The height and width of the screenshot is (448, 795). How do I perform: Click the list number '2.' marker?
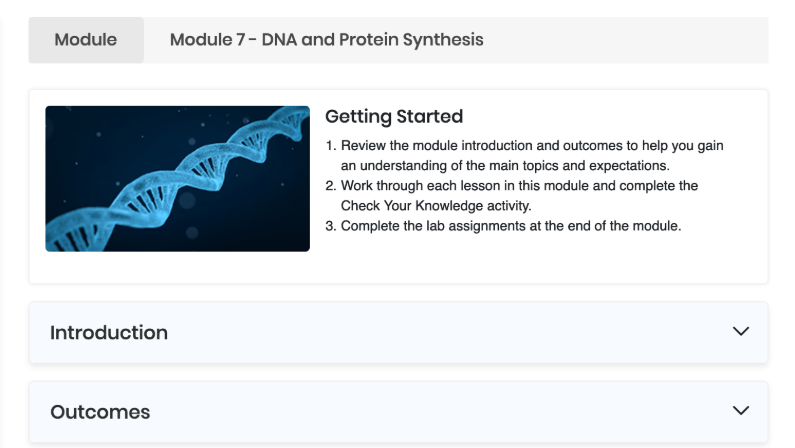[331, 186]
